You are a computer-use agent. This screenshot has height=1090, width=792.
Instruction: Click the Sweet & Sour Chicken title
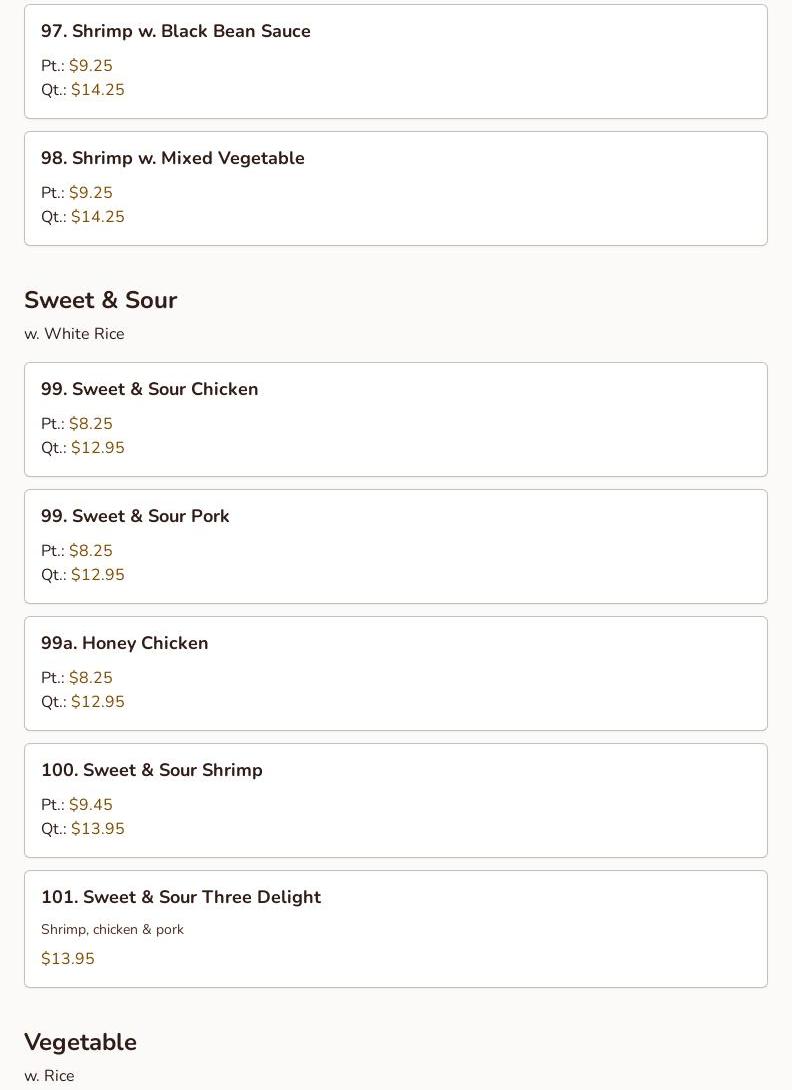click(150, 390)
